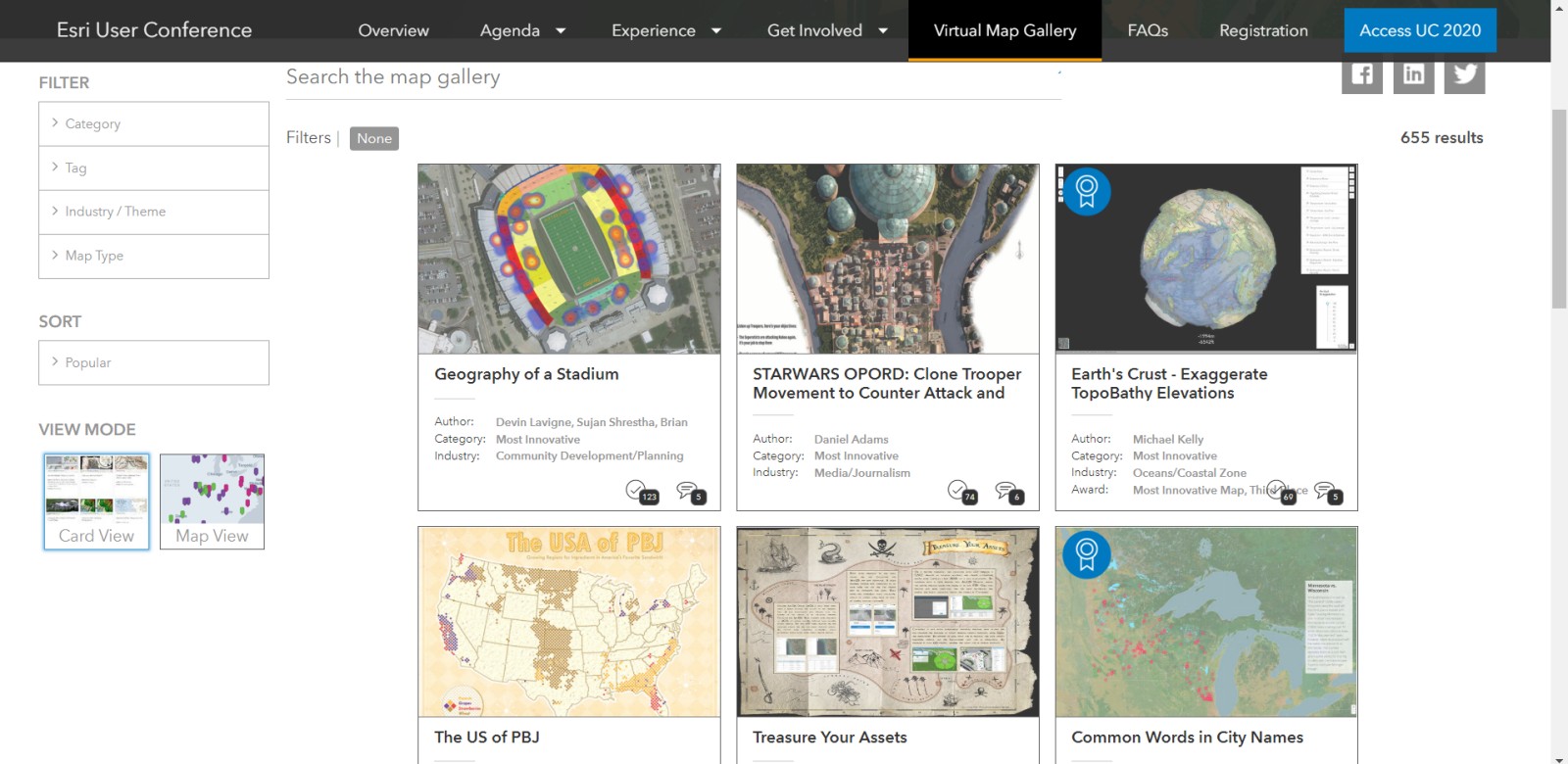Share gallery on Twitter icon

tap(1465, 75)
